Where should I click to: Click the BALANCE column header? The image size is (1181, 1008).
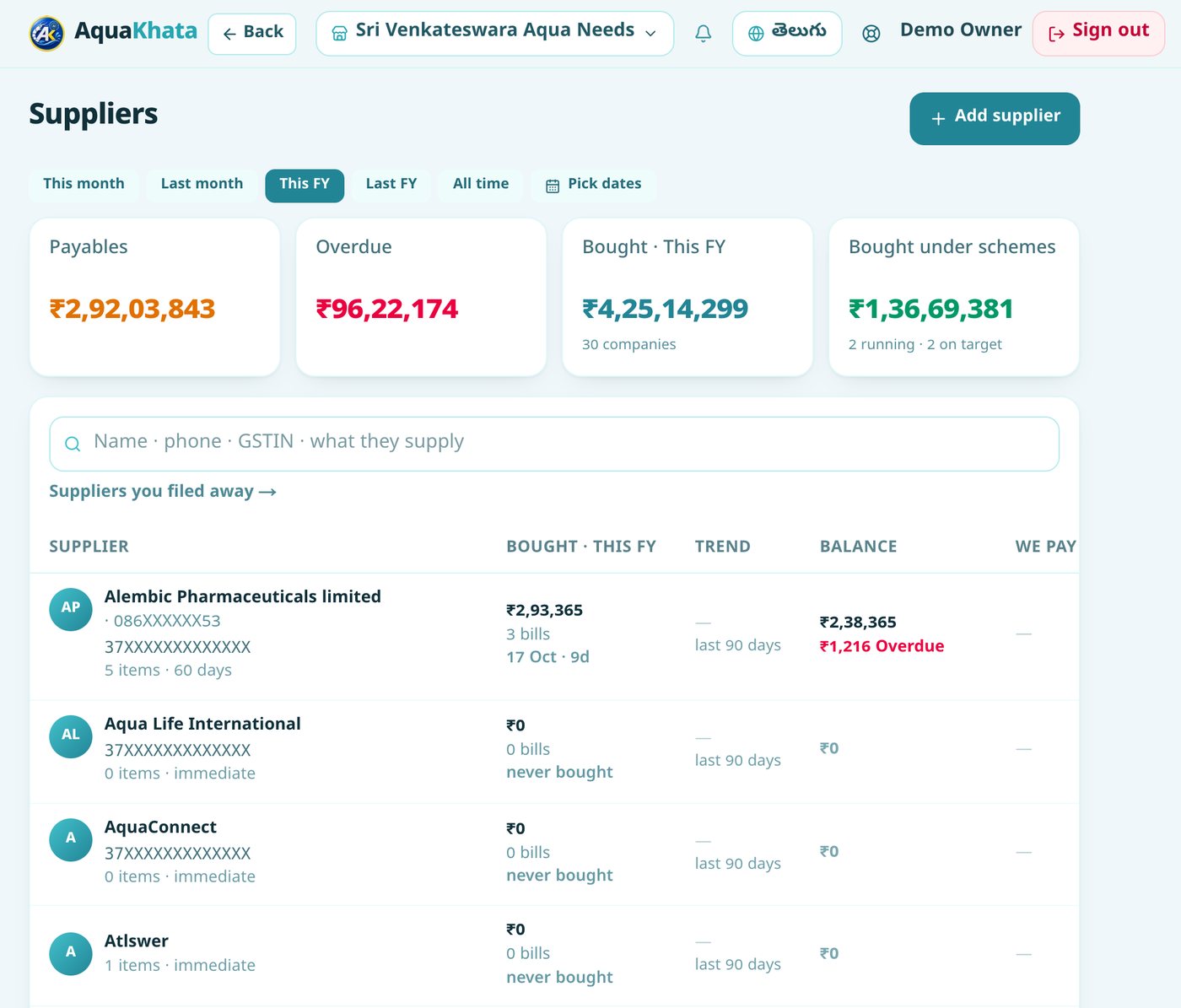pos(859,547)
